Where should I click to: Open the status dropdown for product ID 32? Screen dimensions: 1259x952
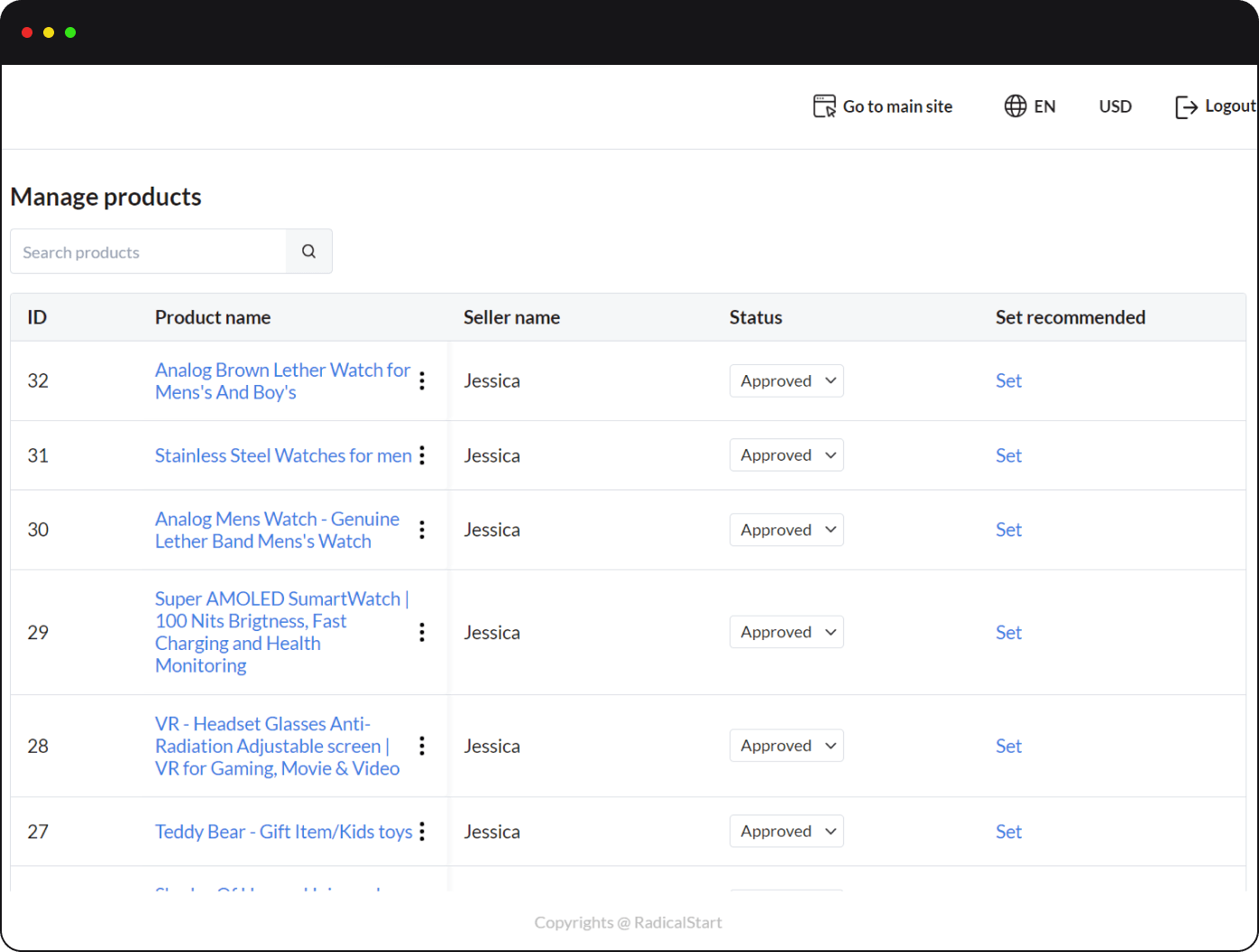tap(786, 380)
